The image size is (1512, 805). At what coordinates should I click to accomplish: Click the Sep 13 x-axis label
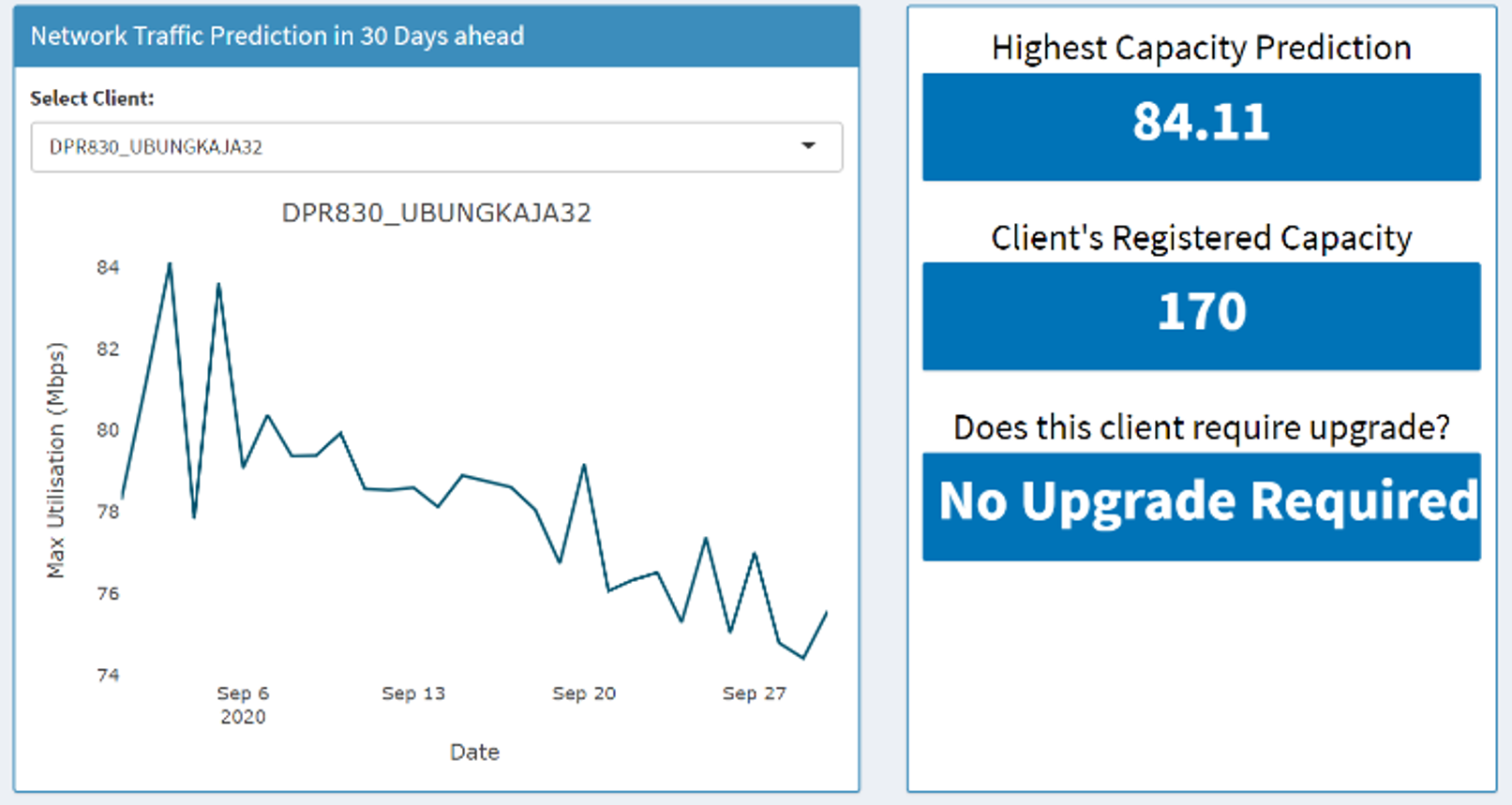click(413, 693)
